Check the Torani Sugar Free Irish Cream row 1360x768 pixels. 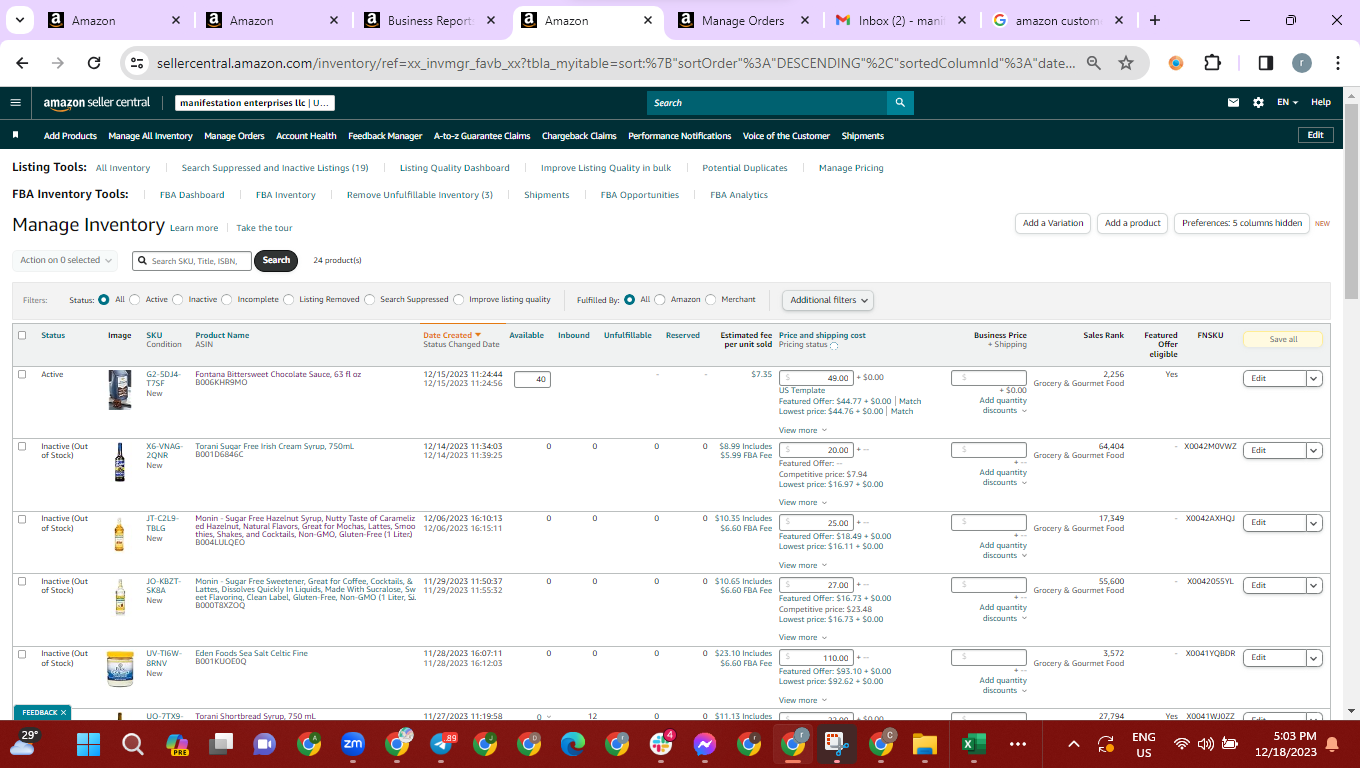(x=22, y=446)
